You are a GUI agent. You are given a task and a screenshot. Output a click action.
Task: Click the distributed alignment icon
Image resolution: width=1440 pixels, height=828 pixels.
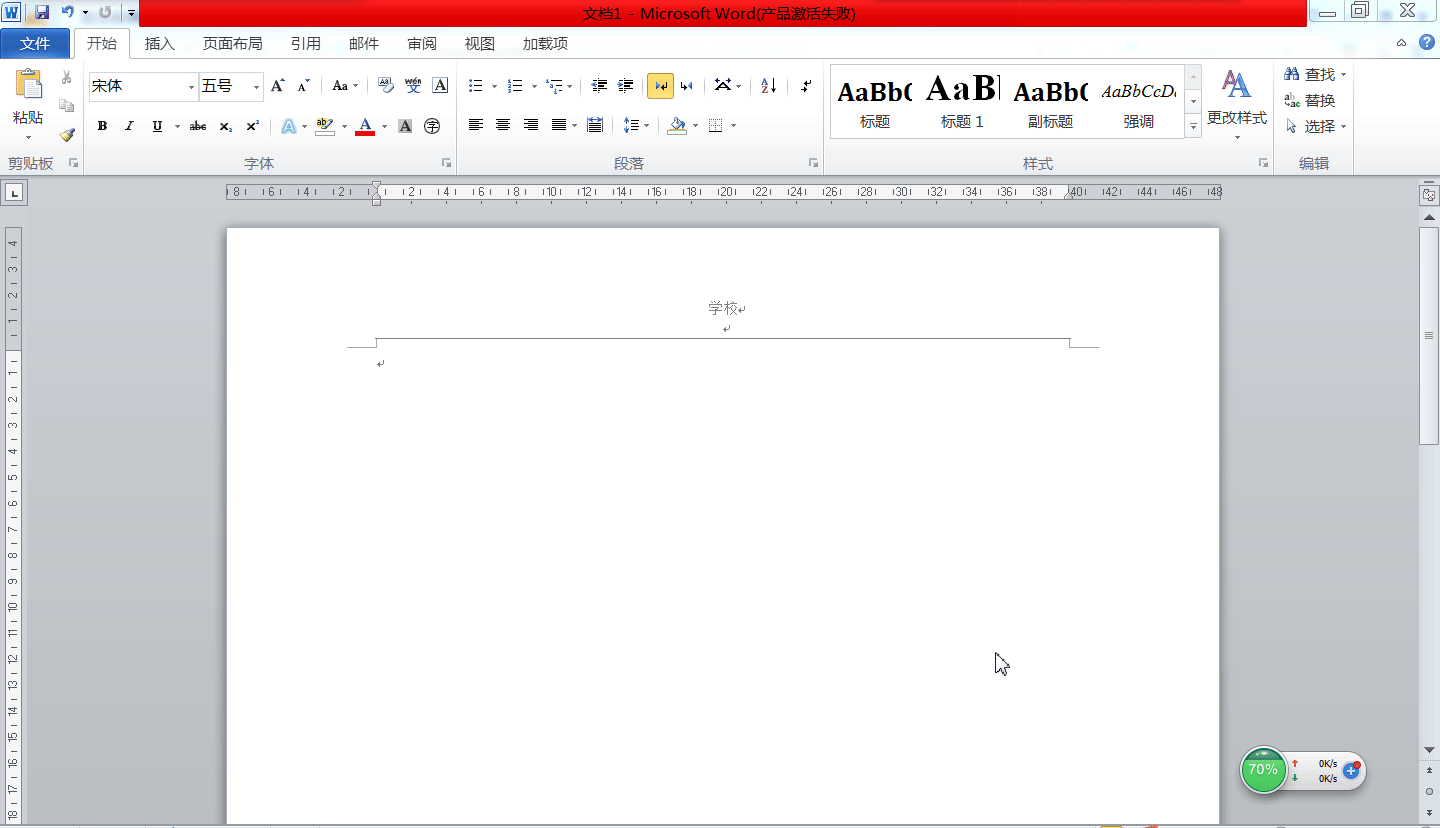click(x=595, y=125)
